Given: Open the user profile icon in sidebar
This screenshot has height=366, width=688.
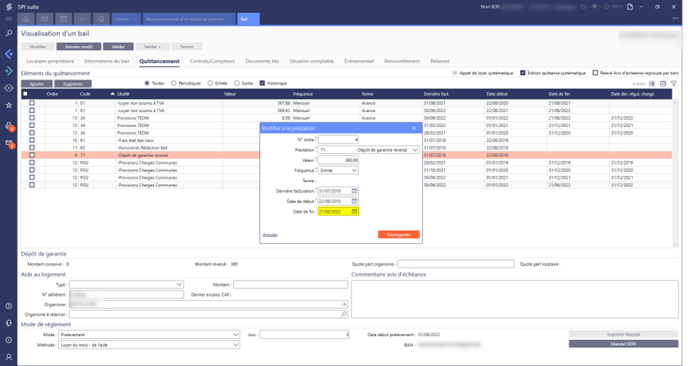Looking at the screenshot, I should pyautogui.click(x=8, y=357).
